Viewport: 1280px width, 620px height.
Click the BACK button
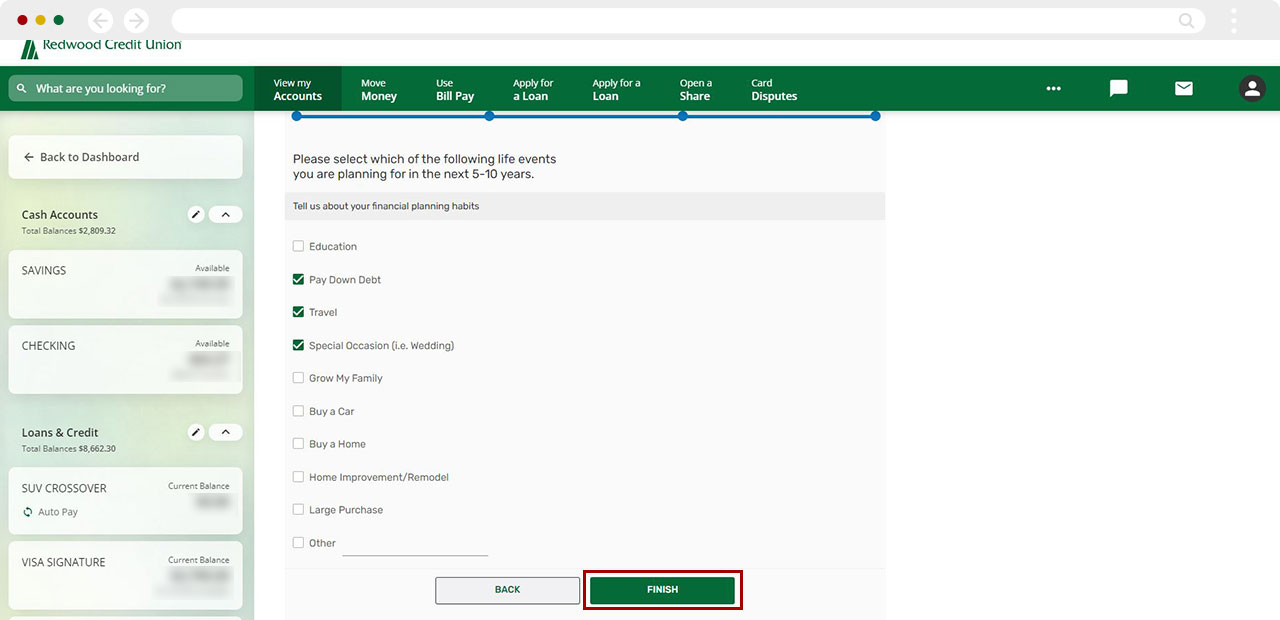tap(507, 590)
